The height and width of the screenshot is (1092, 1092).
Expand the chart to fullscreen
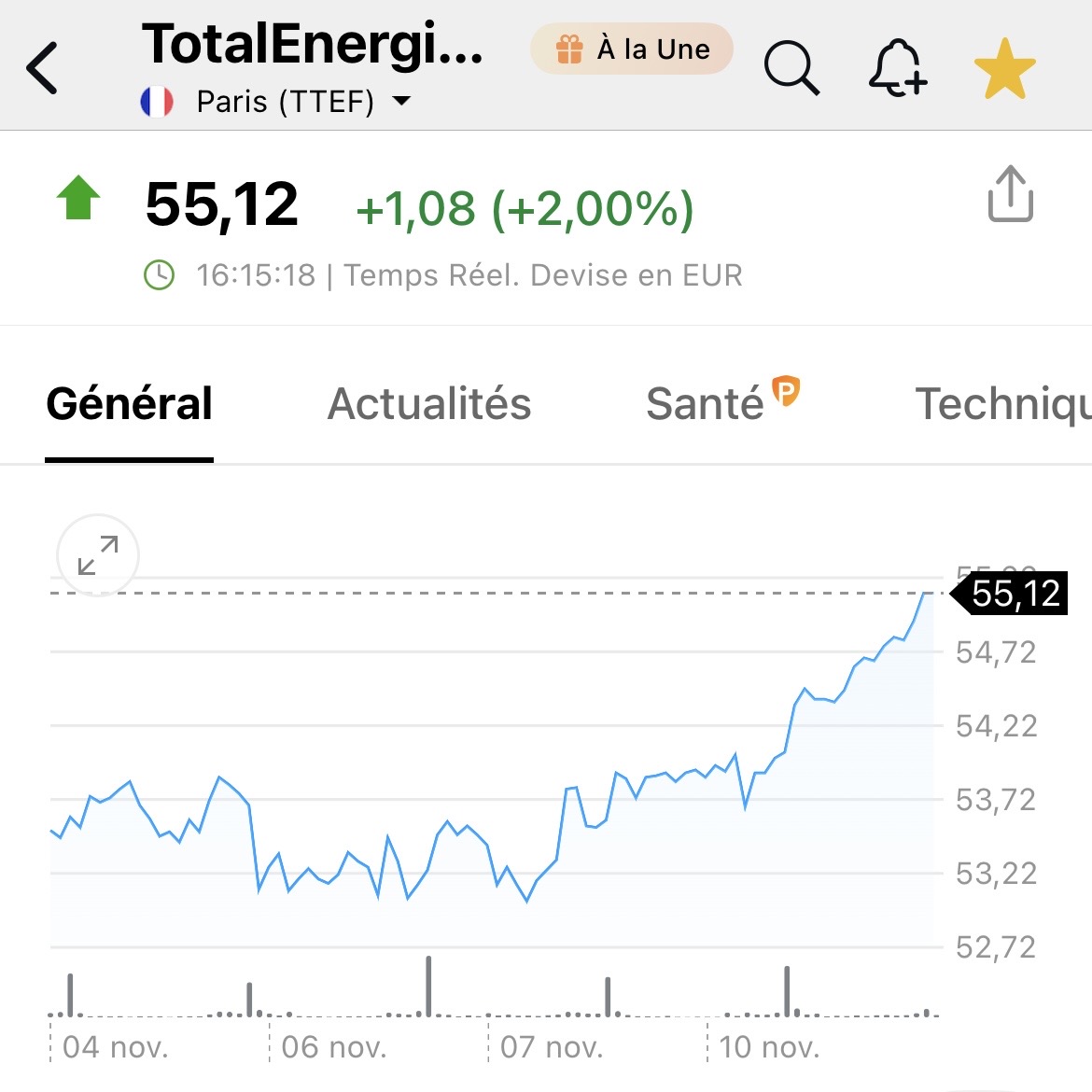point(98,555)
